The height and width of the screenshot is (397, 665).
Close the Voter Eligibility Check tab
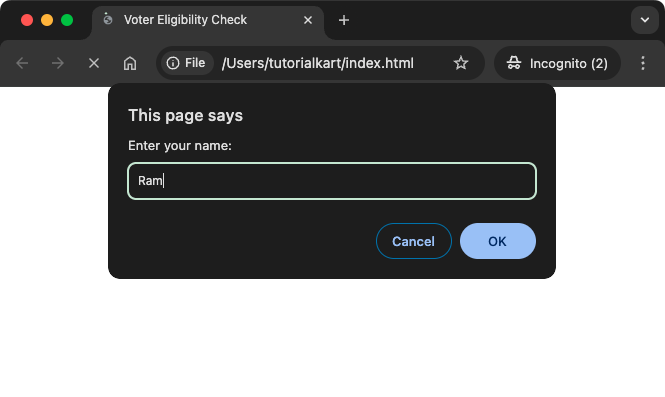[308, 20]
